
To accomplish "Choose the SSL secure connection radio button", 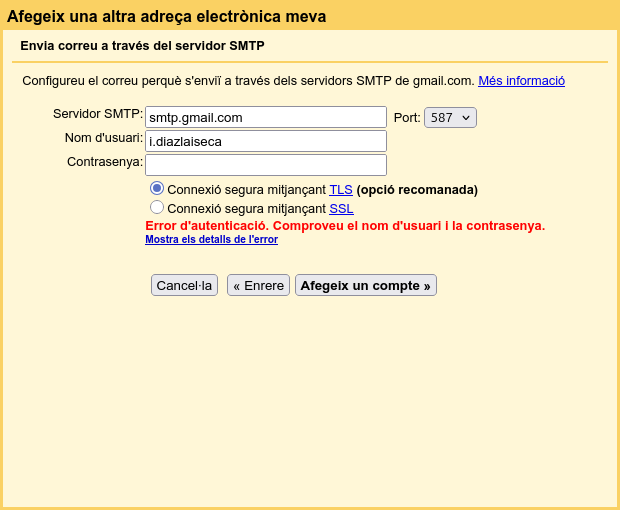I will pos(157,207).
